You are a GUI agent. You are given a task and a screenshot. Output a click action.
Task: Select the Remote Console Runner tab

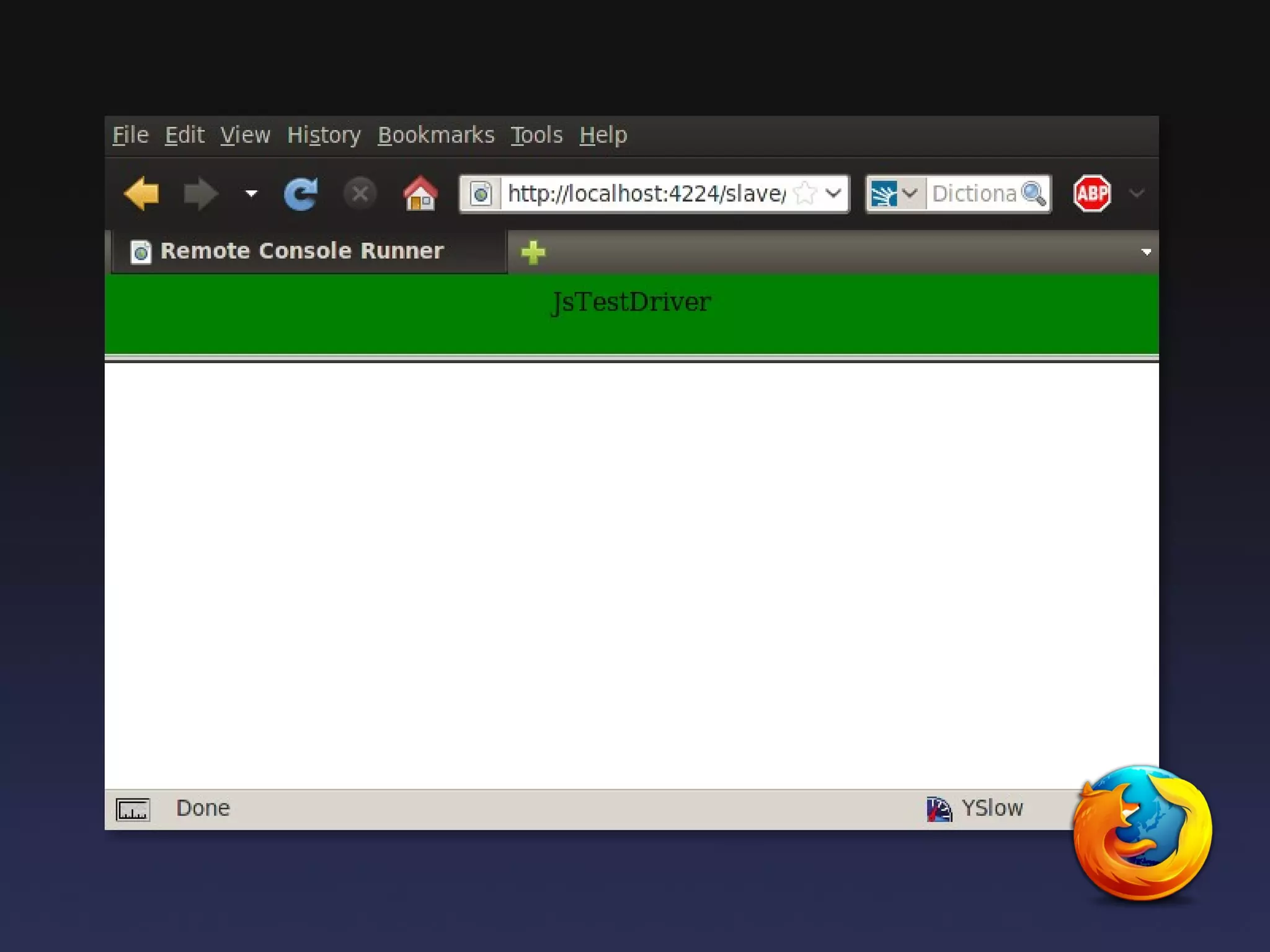coord(302,251)
